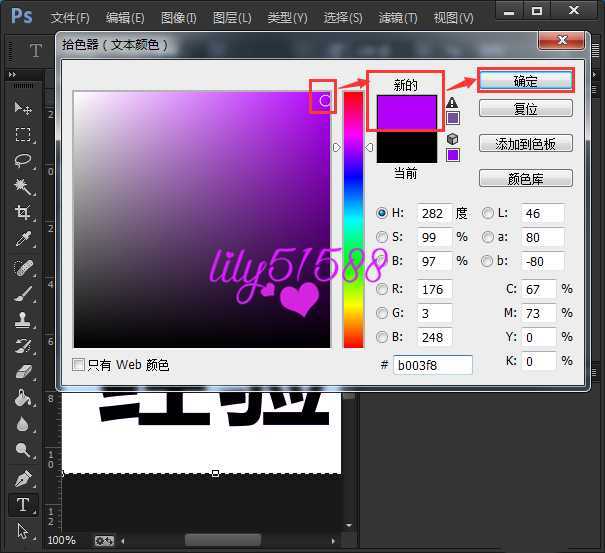Select the S saturation radio button

click(382, 237)
